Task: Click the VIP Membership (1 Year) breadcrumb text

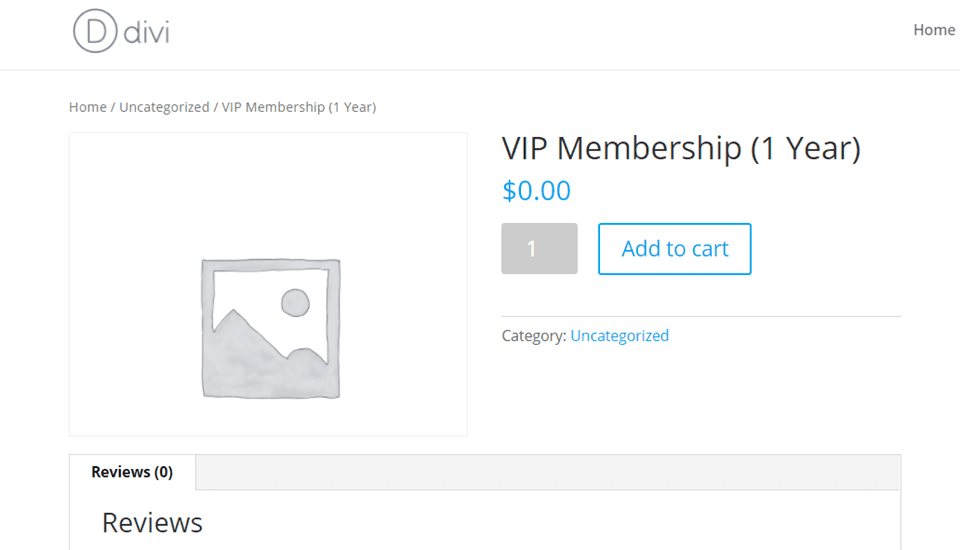Action: pos(299,107)
